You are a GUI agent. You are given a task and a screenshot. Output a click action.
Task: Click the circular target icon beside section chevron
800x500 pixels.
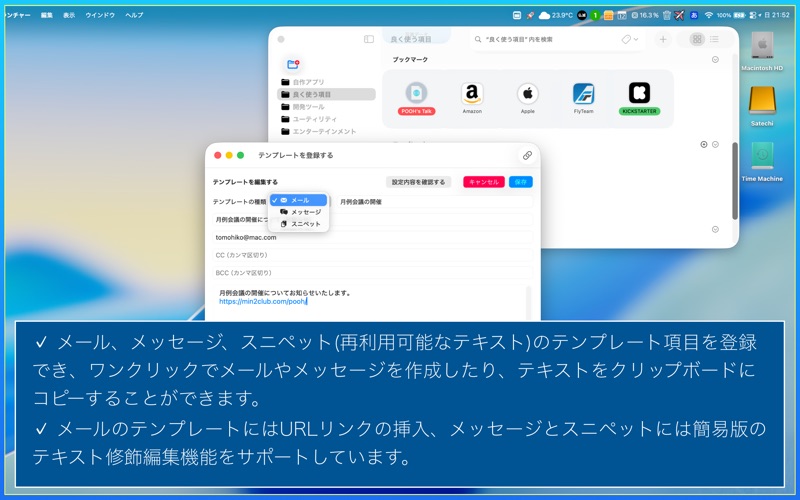click(704, 144)
